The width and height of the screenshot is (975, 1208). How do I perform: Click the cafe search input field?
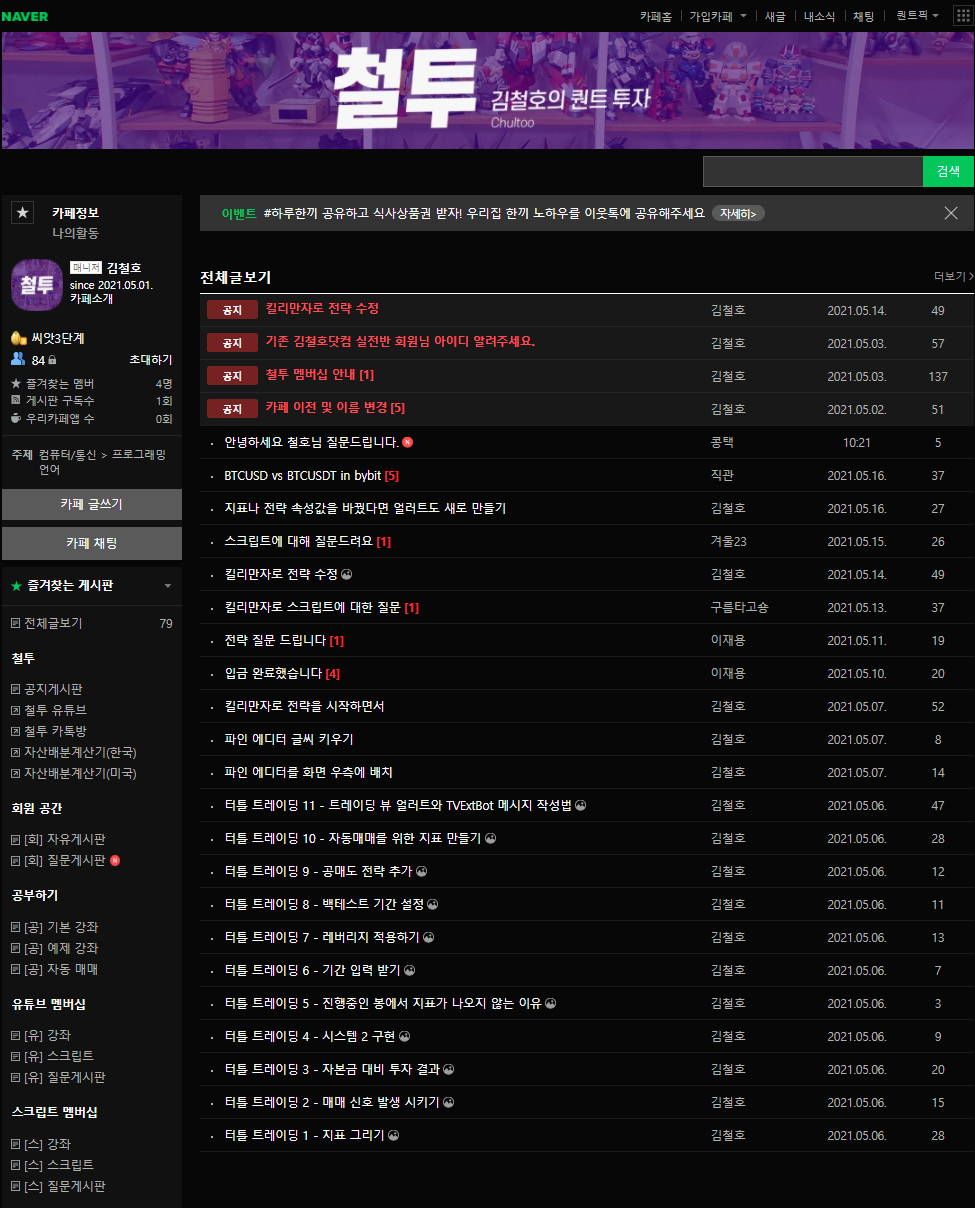pyautogui.click(x=812, y=171)
